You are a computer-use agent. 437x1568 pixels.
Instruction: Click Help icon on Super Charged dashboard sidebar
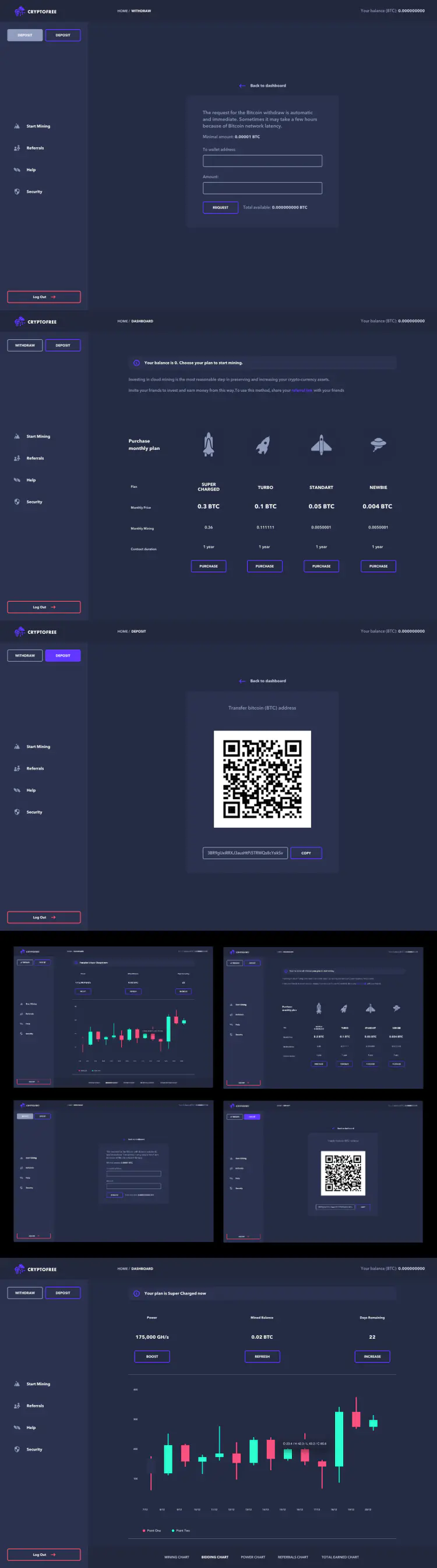coord(17,1427)
